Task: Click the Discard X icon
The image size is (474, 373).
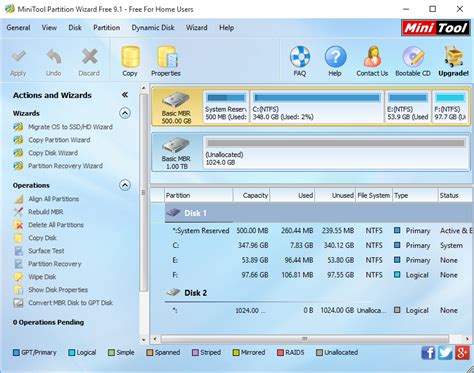Action: (89, 57)
